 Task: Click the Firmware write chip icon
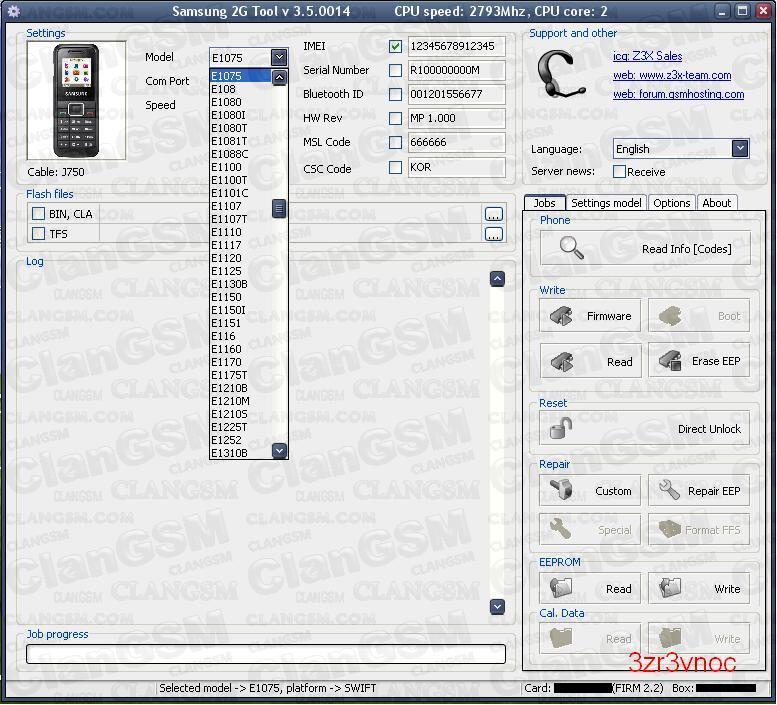pyautogui.click(x=561, y=316)
